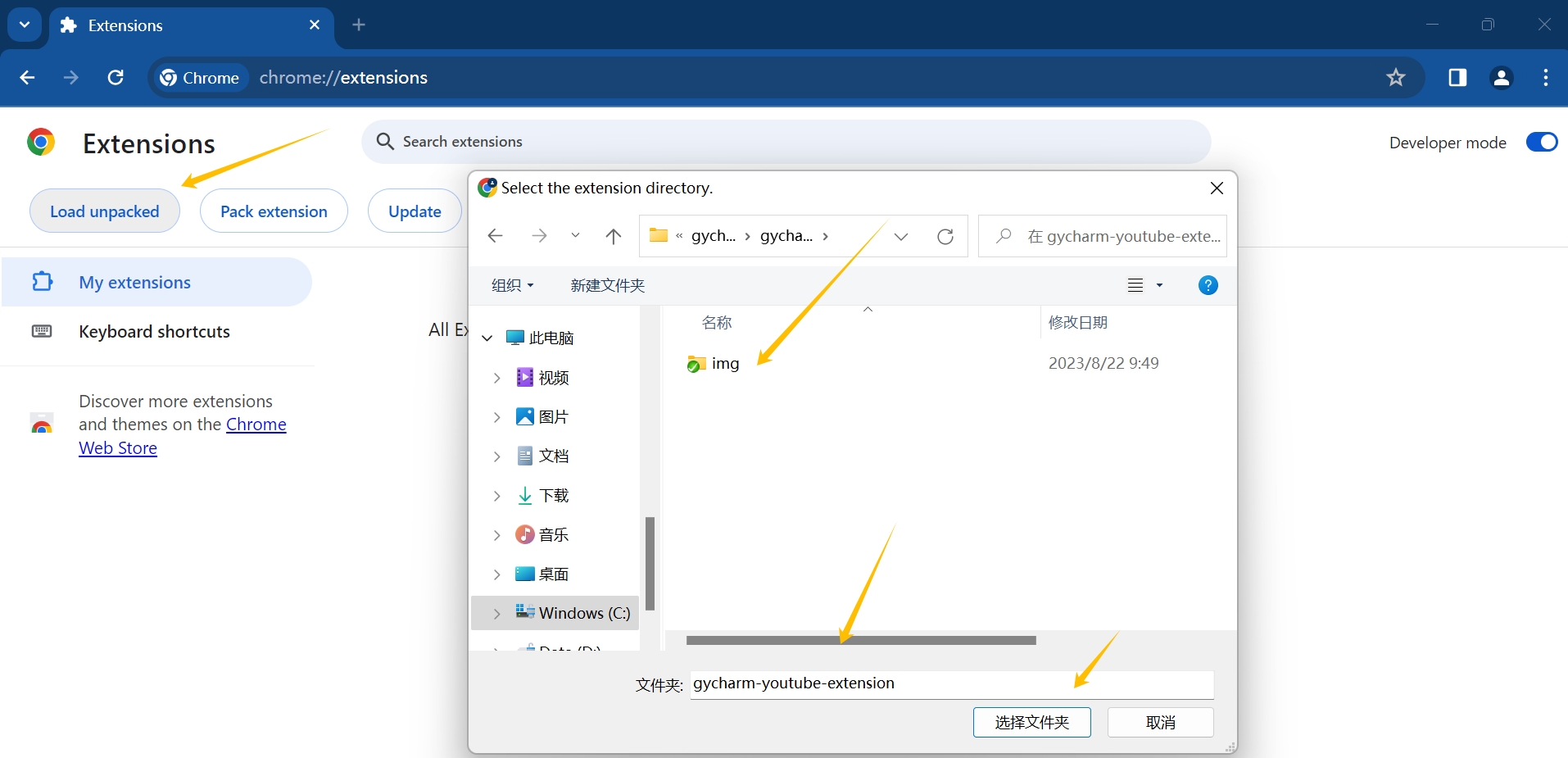Click address bar chrome://extensions
The image size is (1568, 758).
tap(343, 77)
